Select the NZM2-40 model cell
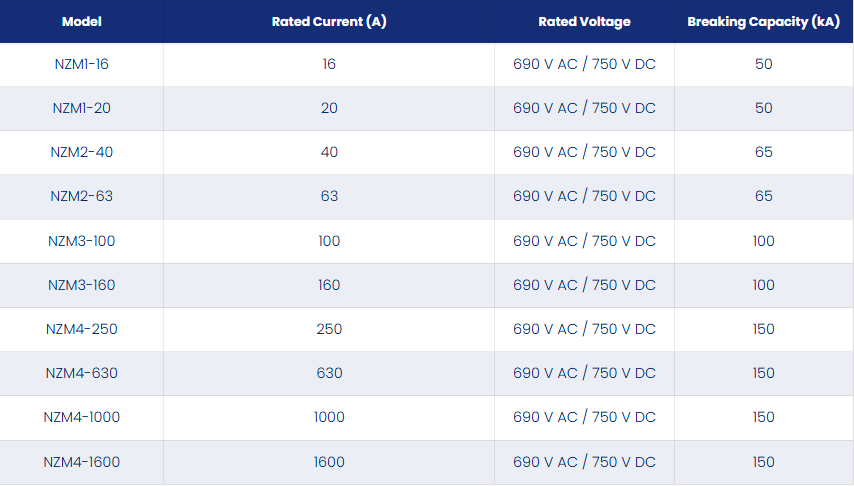The image size is (854, 486). click(82, 152)
